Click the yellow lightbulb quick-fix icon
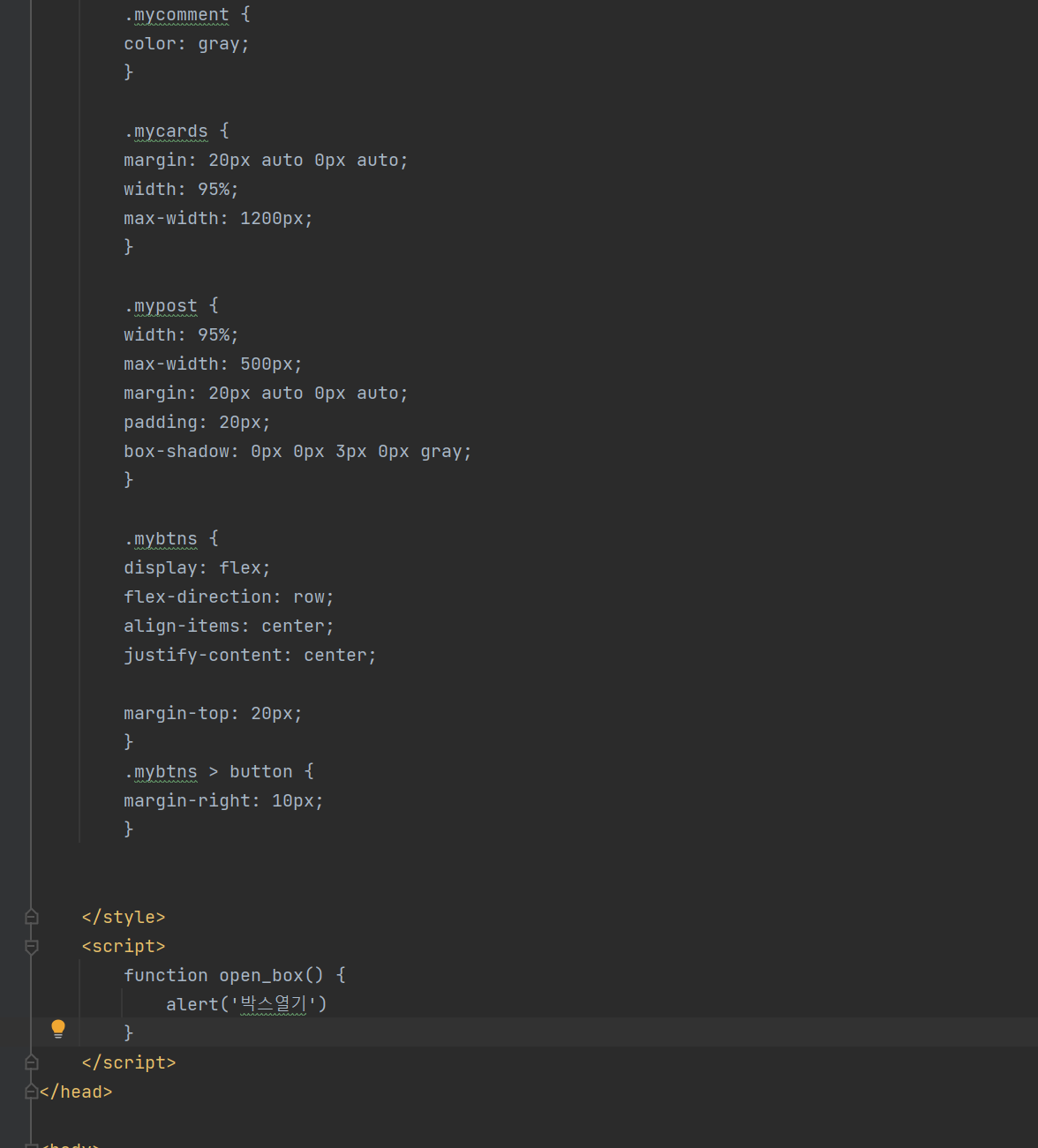The height and width of the screenshot is (1148, 1038). pyautogui.click(x=58, y=1028)
